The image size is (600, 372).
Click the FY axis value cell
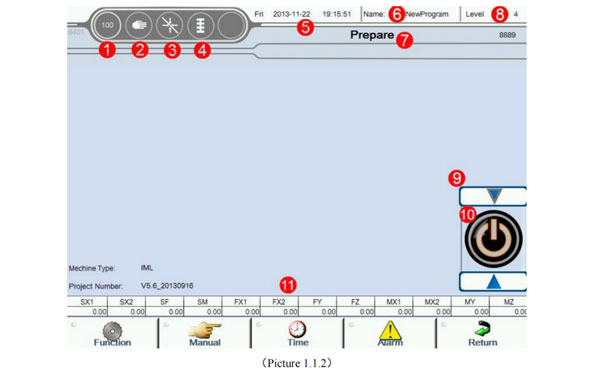pos(318,312)
